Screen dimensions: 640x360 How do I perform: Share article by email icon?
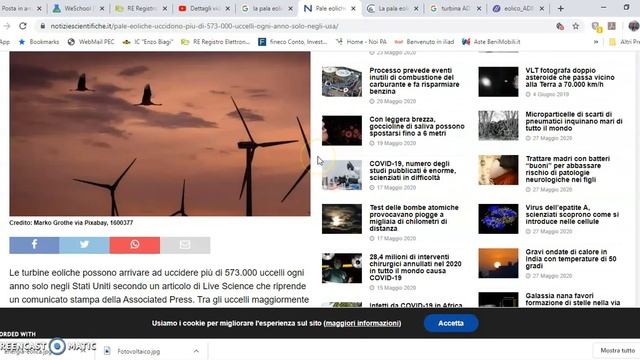click(185, 245)
